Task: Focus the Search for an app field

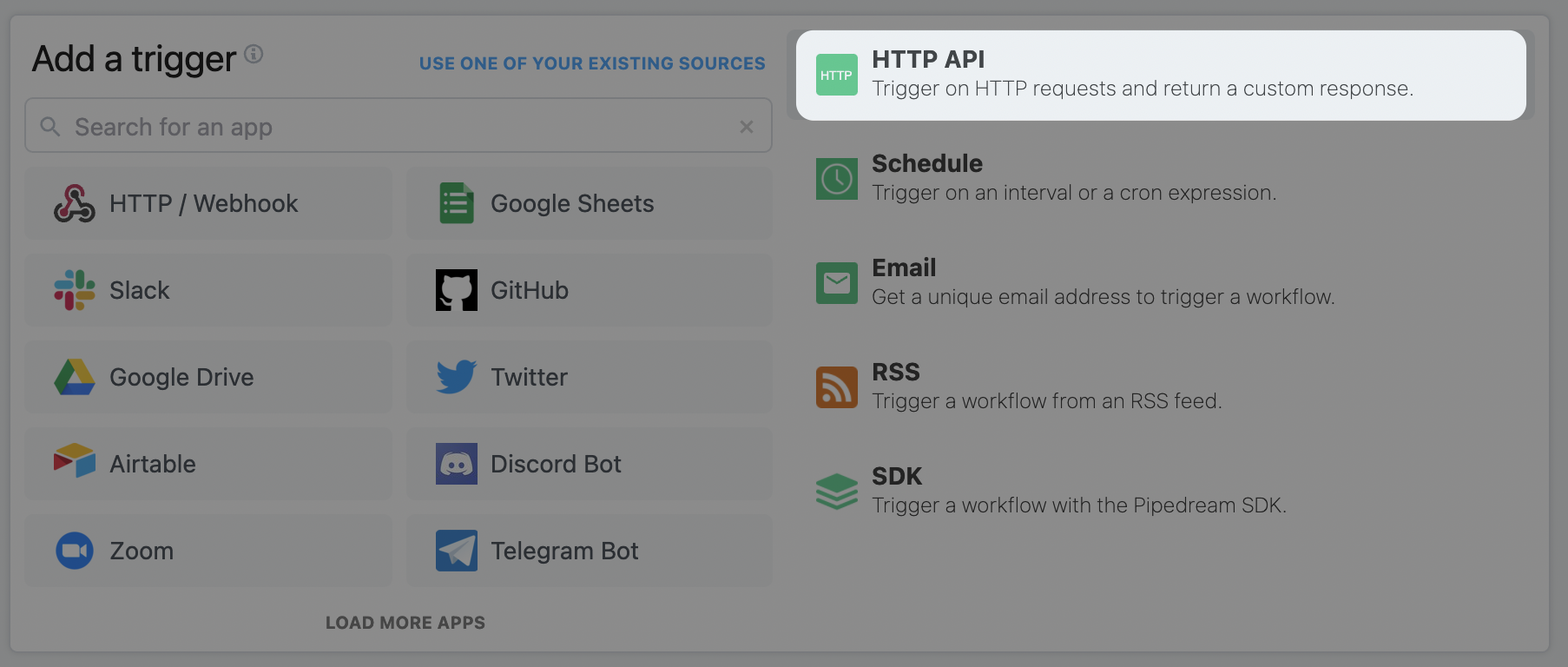Action: click(399, 126)
